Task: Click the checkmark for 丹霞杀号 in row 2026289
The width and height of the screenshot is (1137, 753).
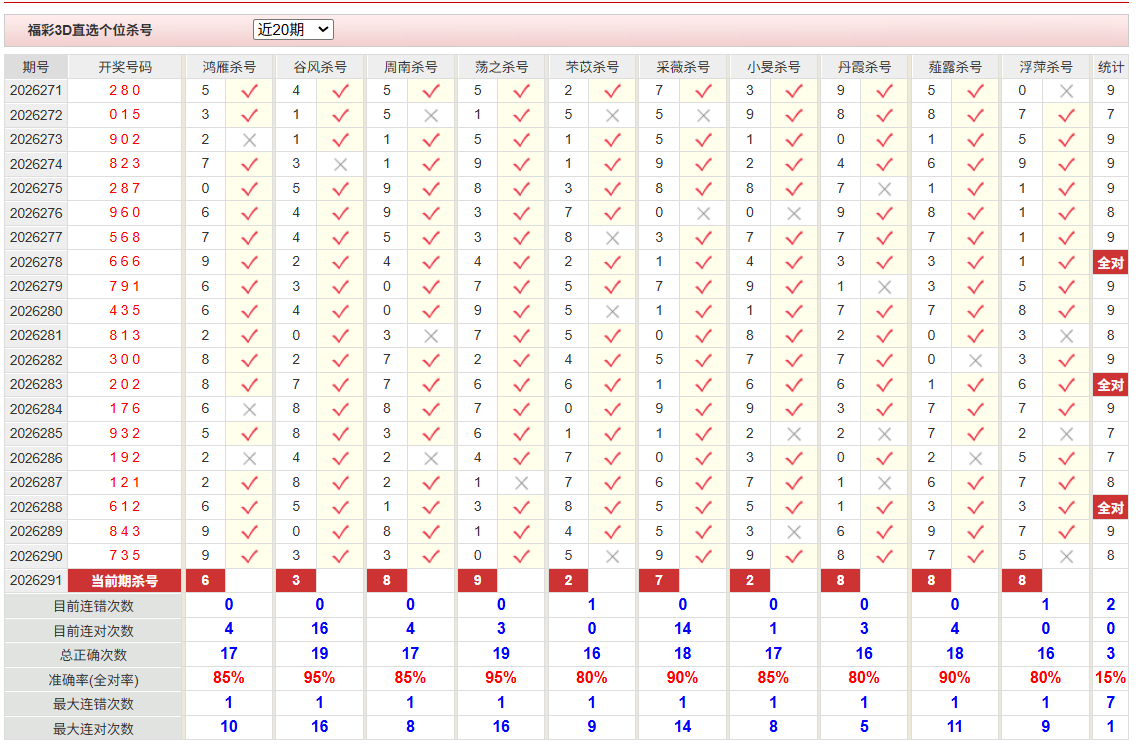Action: pos(884,532)
